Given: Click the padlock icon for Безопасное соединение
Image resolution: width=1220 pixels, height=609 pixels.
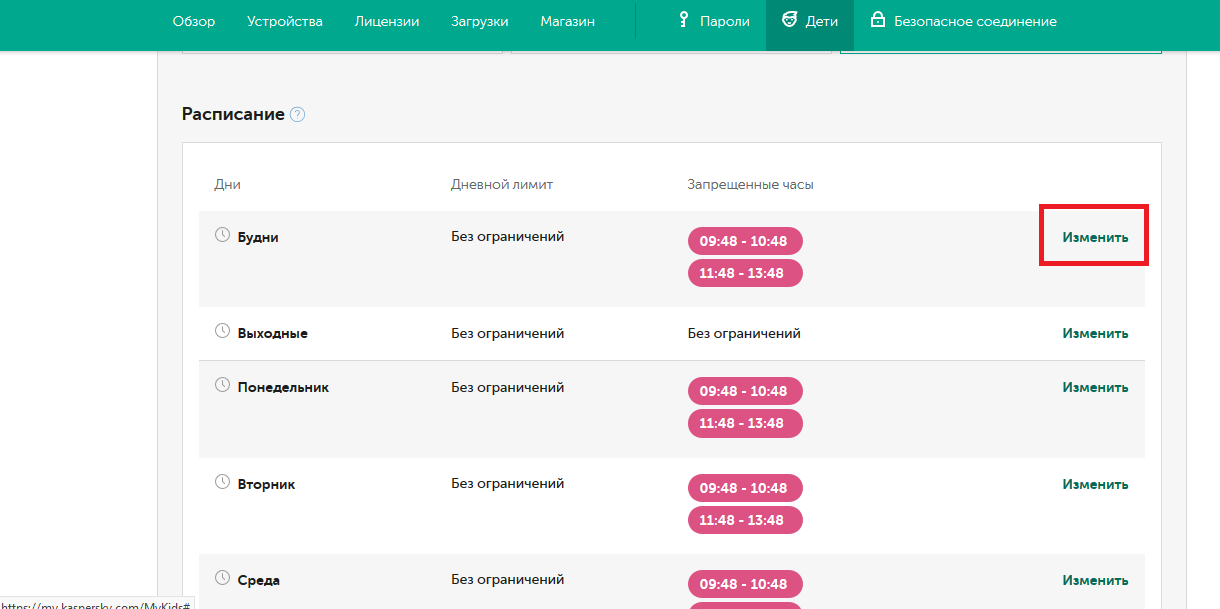Looking at the screenshot, I should coord(878,20).
